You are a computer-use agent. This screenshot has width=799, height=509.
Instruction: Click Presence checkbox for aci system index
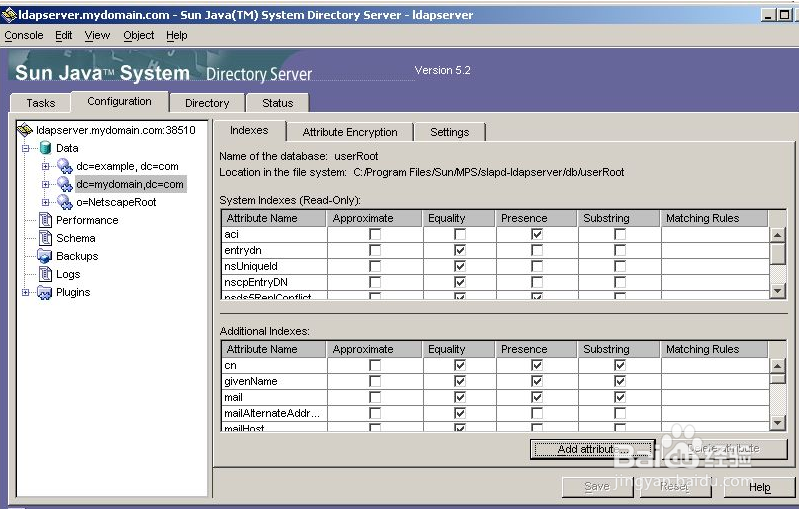(x=537, y=234)
